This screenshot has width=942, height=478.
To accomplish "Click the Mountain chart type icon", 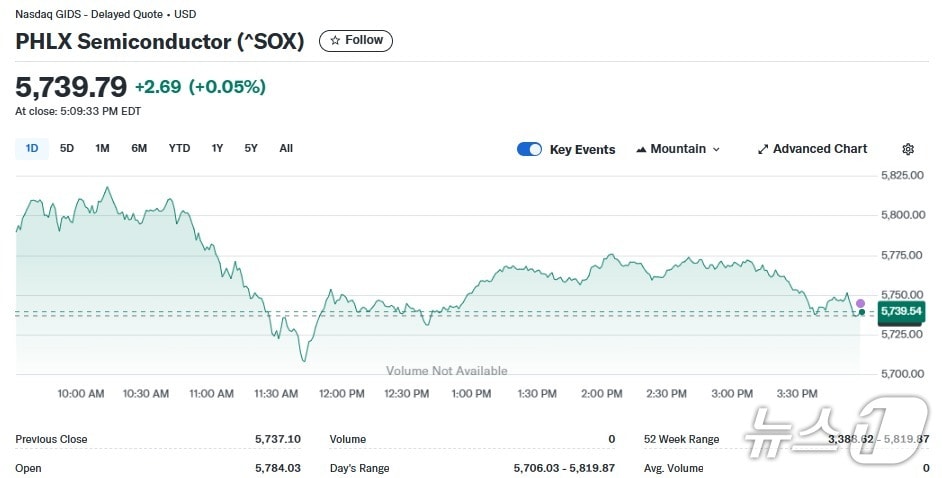I will [x=641, y=149].
